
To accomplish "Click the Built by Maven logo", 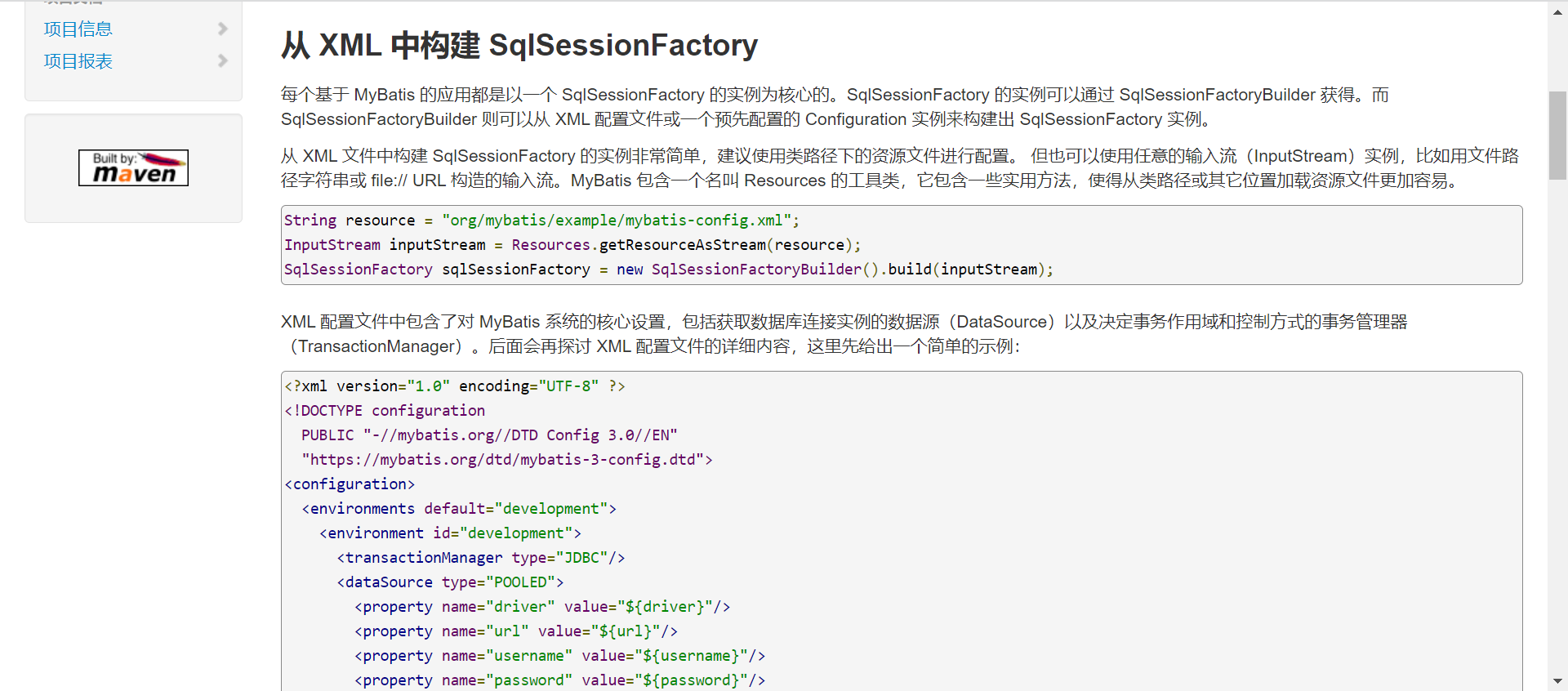I will (x=133, y=167).
